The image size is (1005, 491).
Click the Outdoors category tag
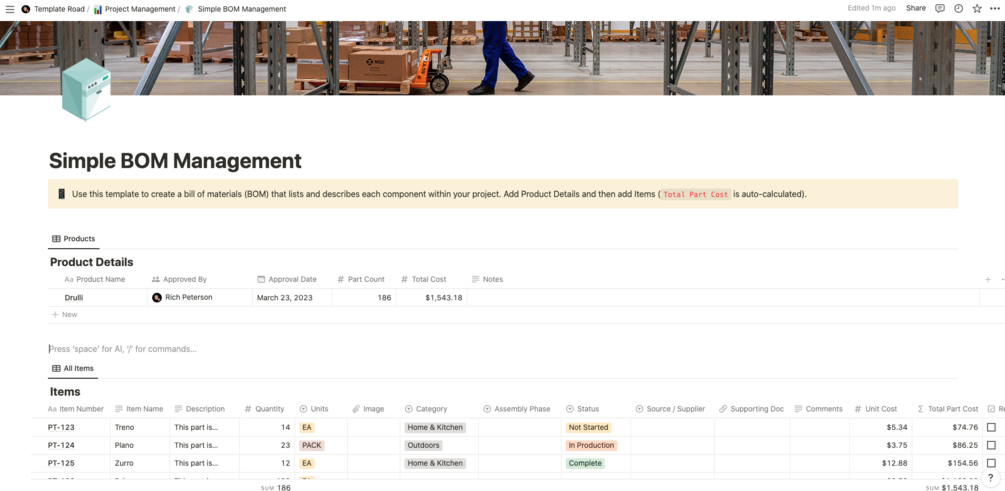(423, 445)
